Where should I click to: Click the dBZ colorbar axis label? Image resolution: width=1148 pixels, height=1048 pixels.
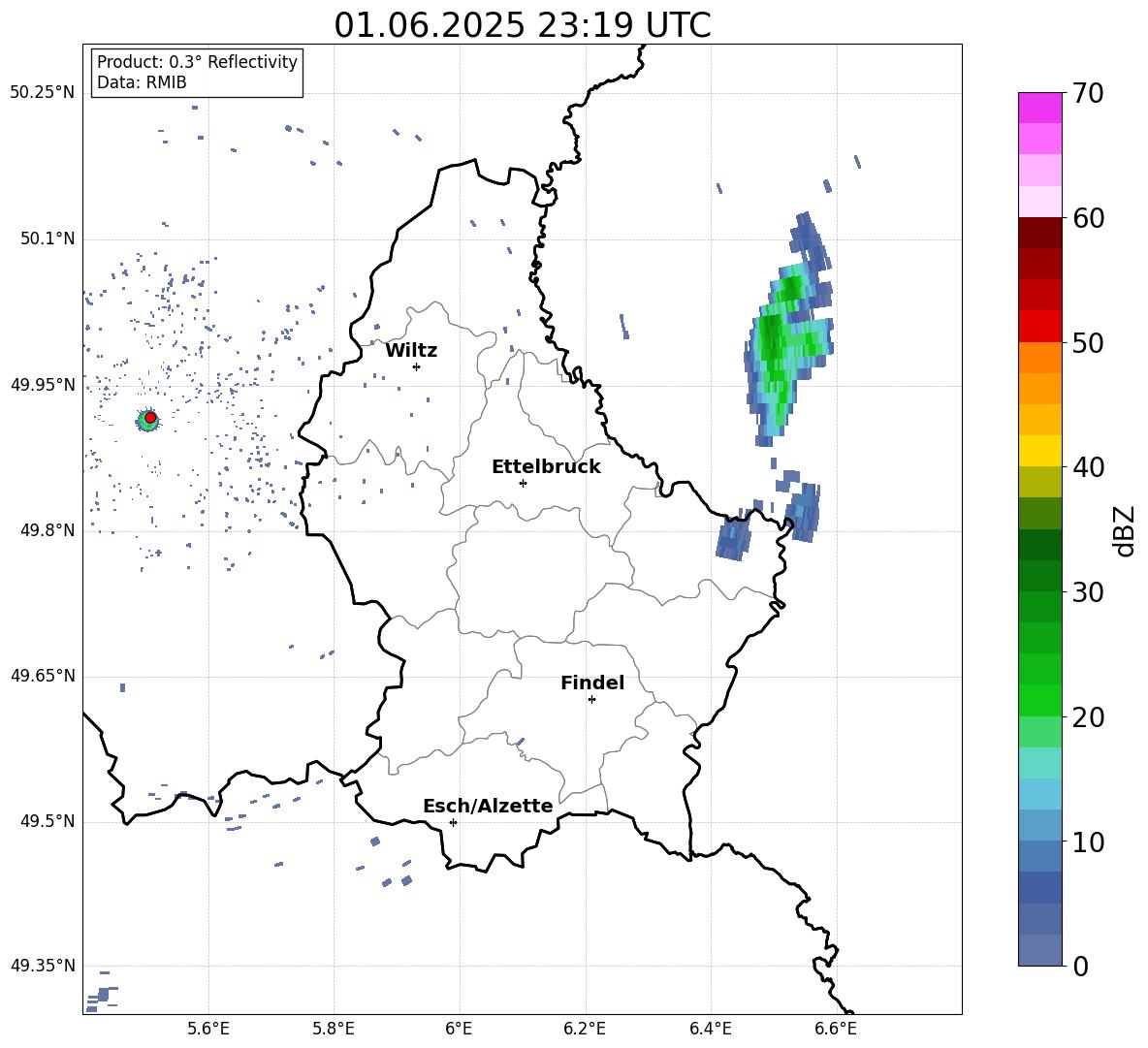tap(1126, 530)
